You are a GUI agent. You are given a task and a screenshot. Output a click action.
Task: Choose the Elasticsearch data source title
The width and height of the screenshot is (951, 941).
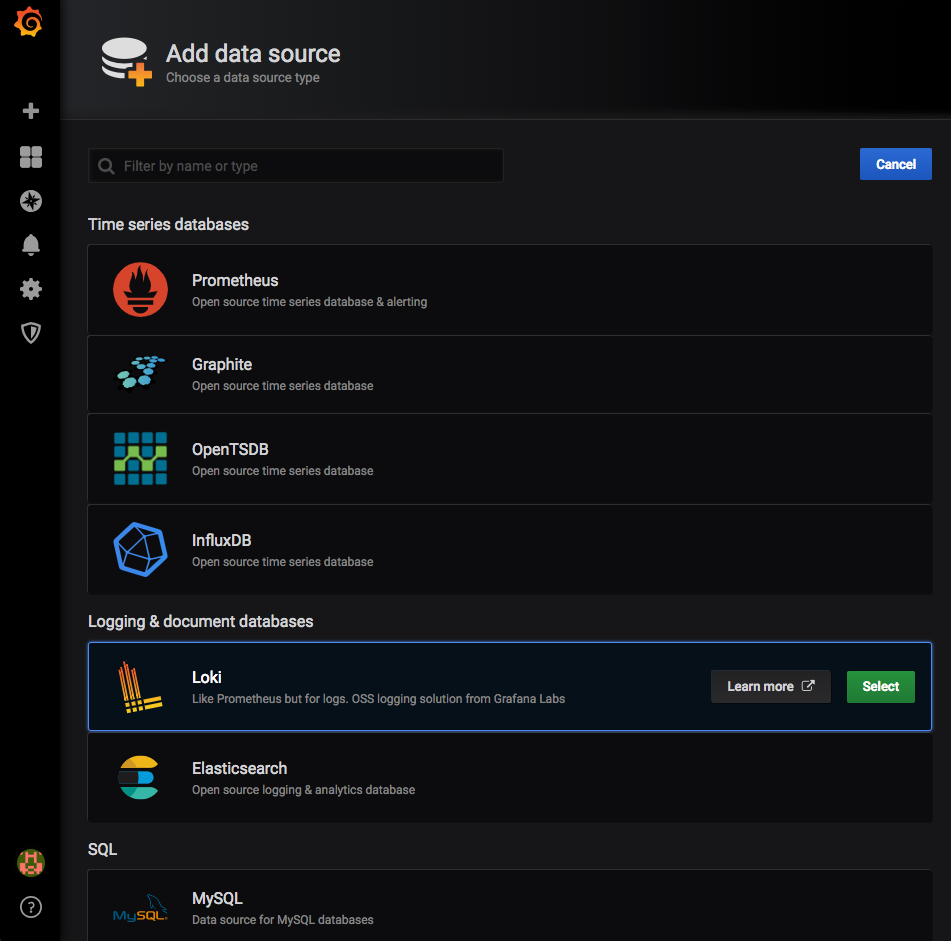click(x=240, y=768)
